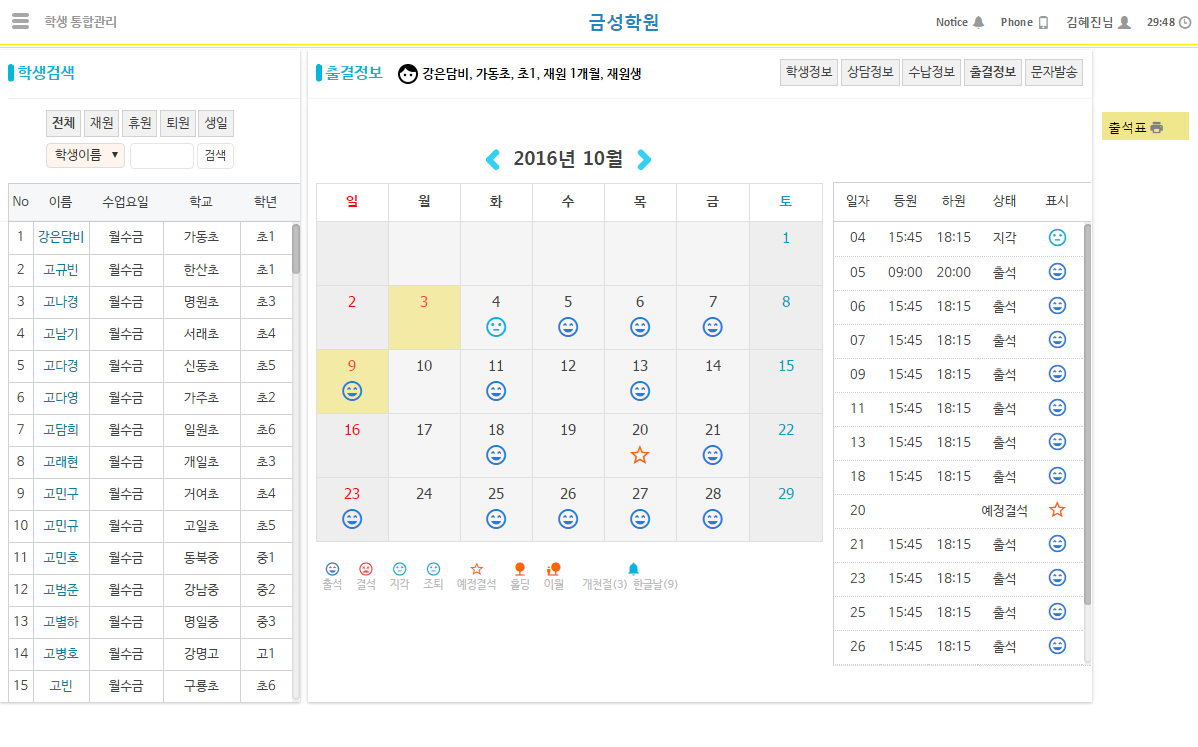
Task: Select calendar day 24
Action: click(x=424, y=509)
